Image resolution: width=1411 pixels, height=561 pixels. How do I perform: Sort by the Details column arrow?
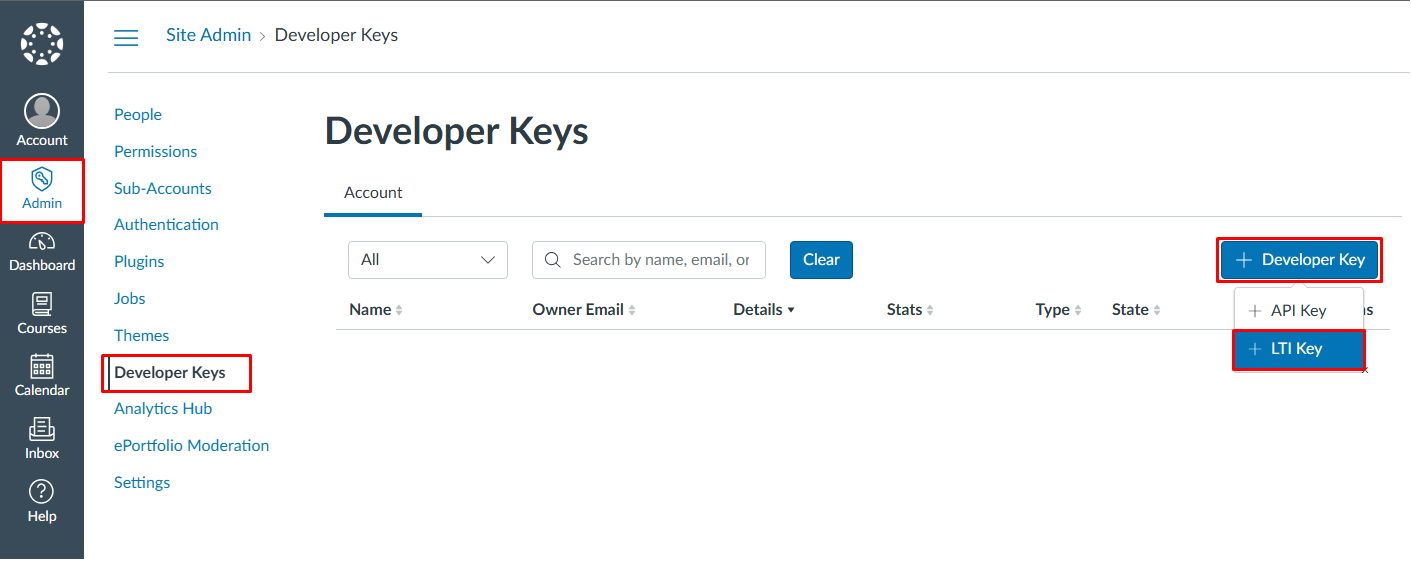pyautogui.click(x=791, y=310)
